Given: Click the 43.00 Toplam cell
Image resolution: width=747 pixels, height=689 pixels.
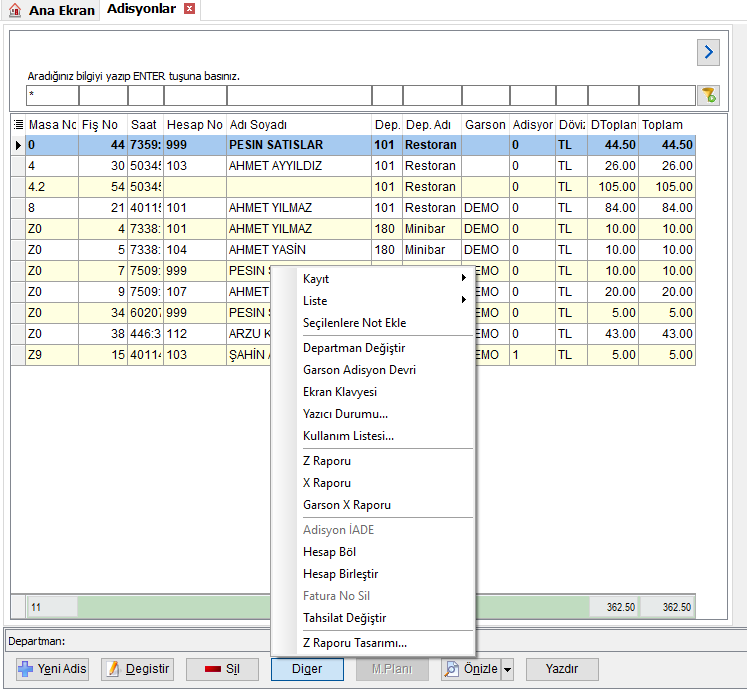Looking at the screenshot, I should point(667,334).
